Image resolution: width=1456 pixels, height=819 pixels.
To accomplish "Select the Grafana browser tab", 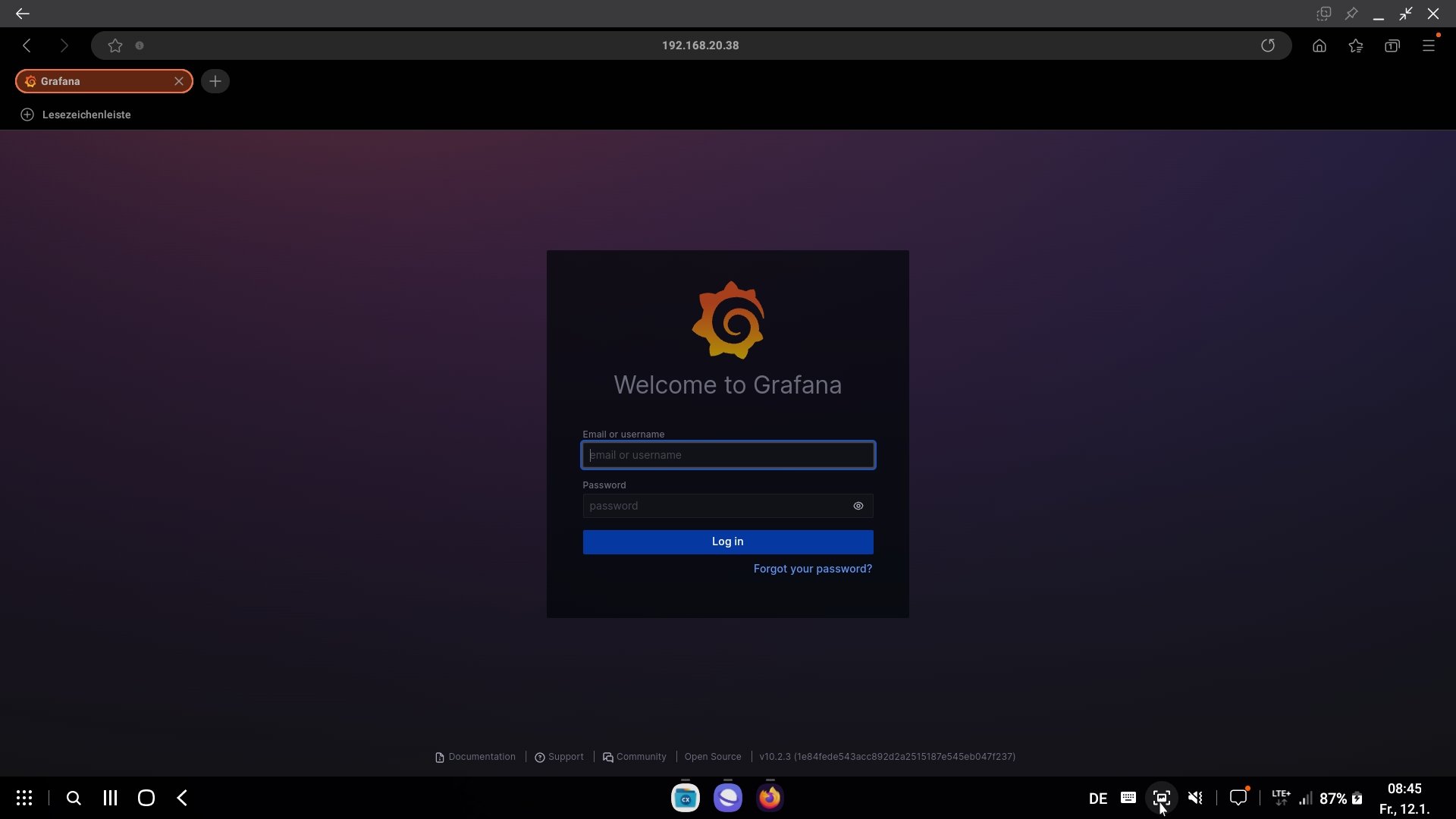I will click(x=91, y=81).
